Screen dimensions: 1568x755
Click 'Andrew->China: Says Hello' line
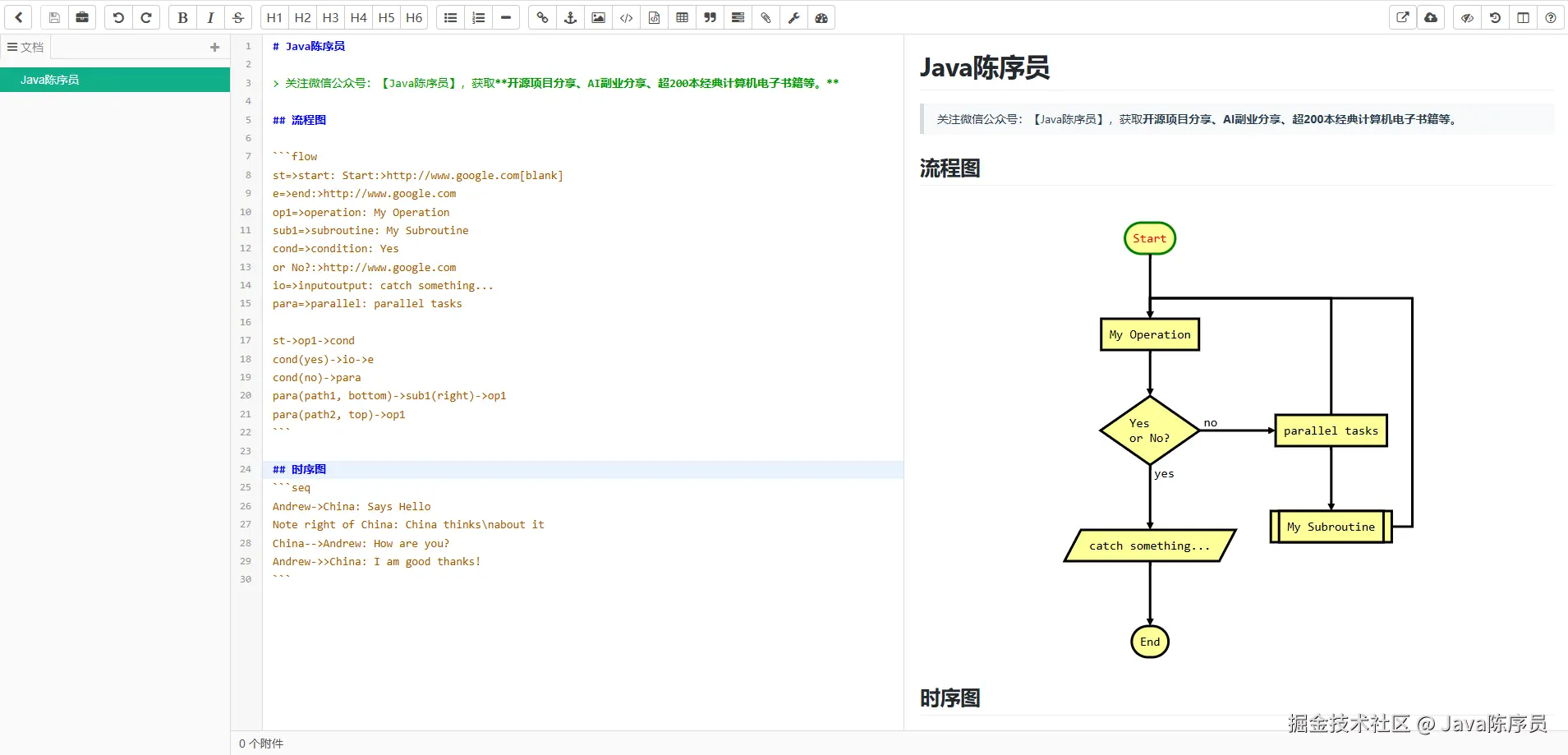(352, 506)
